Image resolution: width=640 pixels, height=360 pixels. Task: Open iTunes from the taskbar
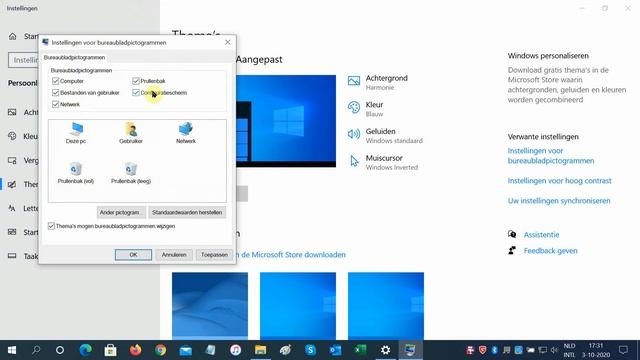236,350
